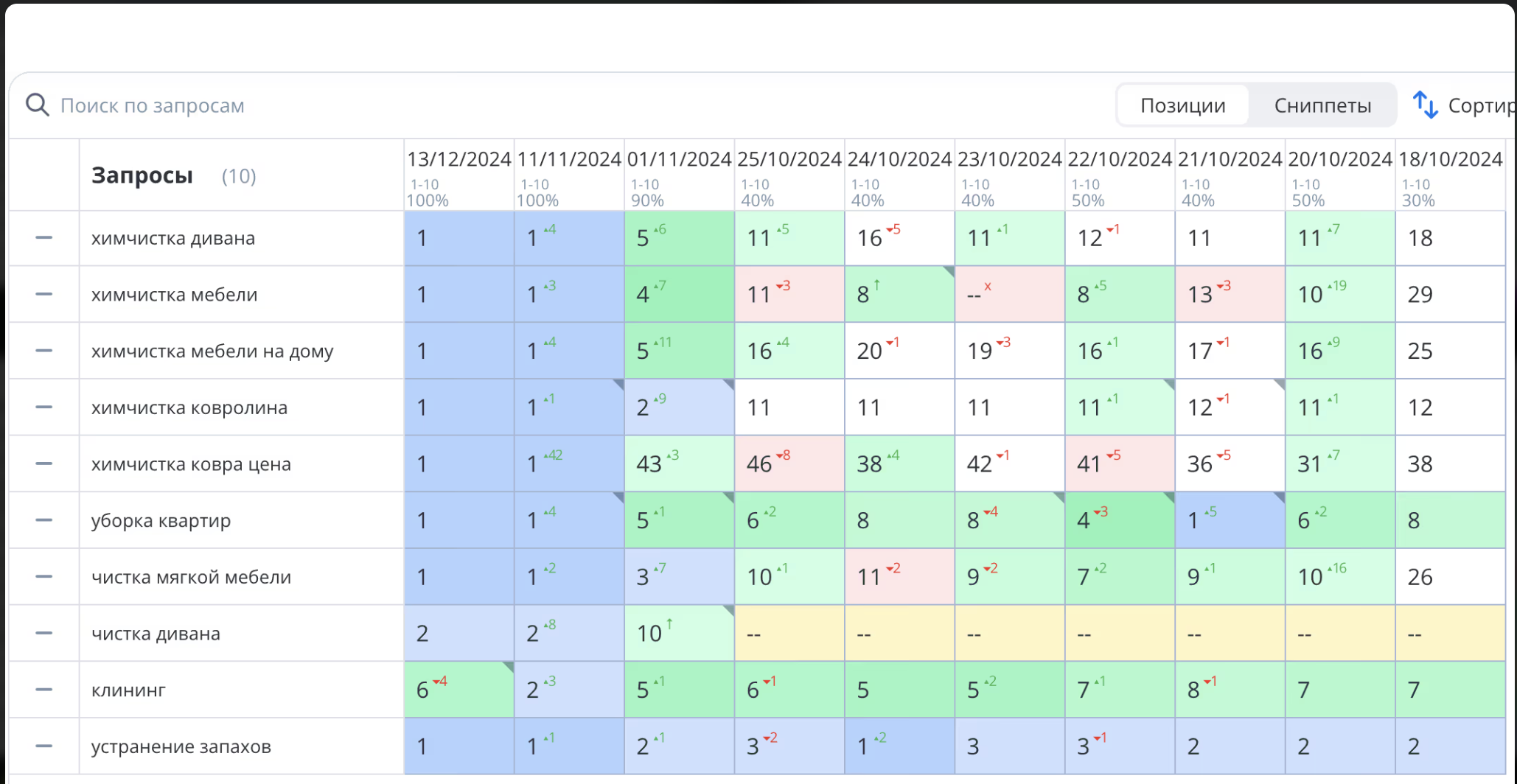Switch to the Позиции view
This screenshot has width=1517, height=784.
[x=1182, y=105]
